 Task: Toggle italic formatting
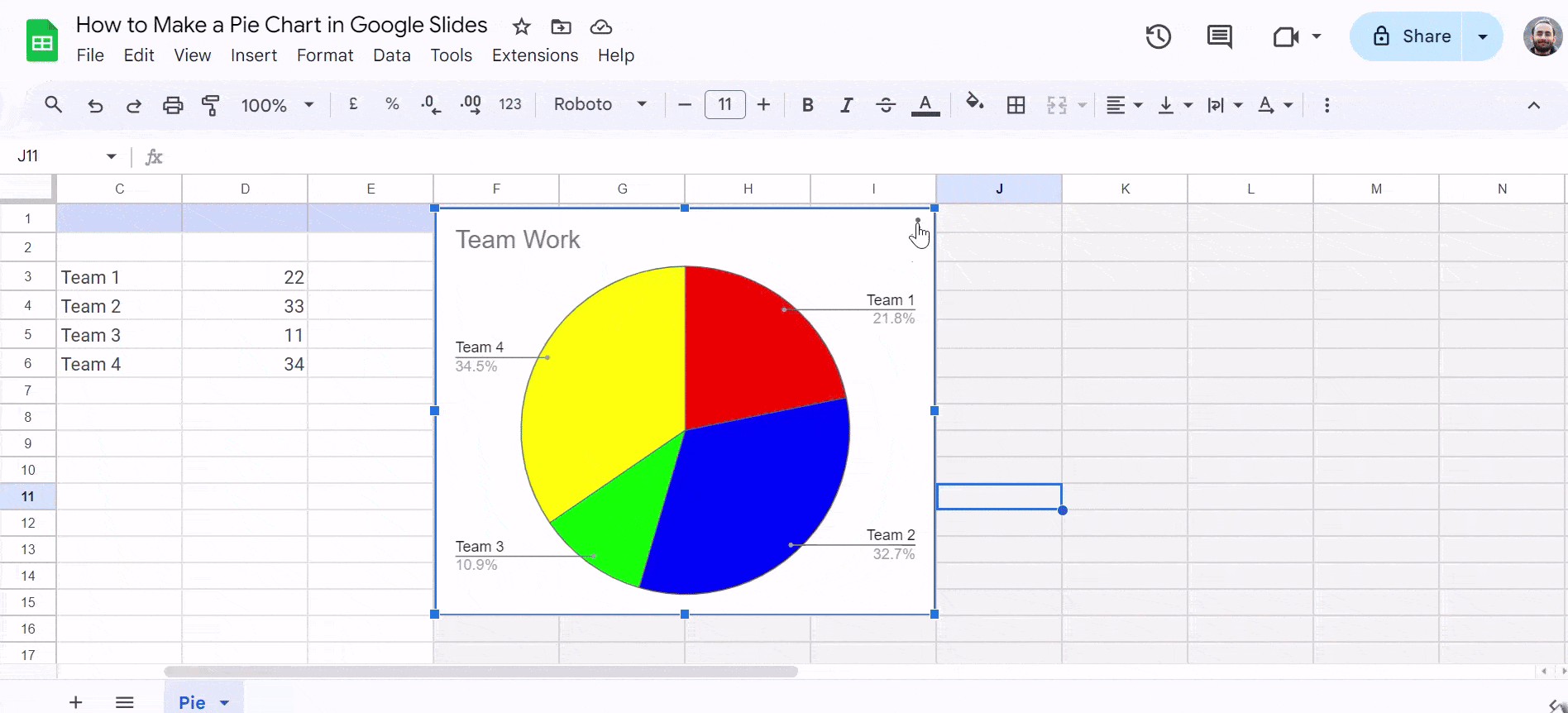846,105
